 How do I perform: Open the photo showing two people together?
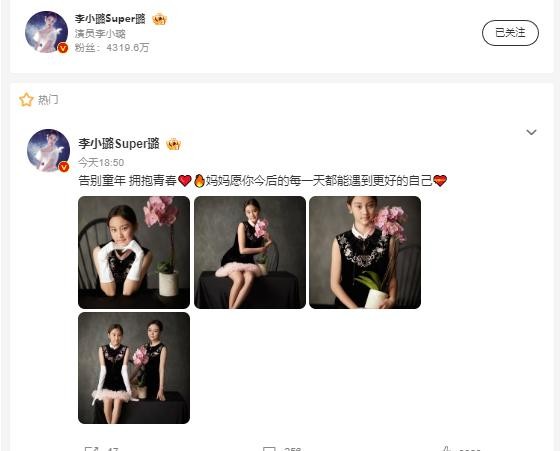[x=134, y=368]
